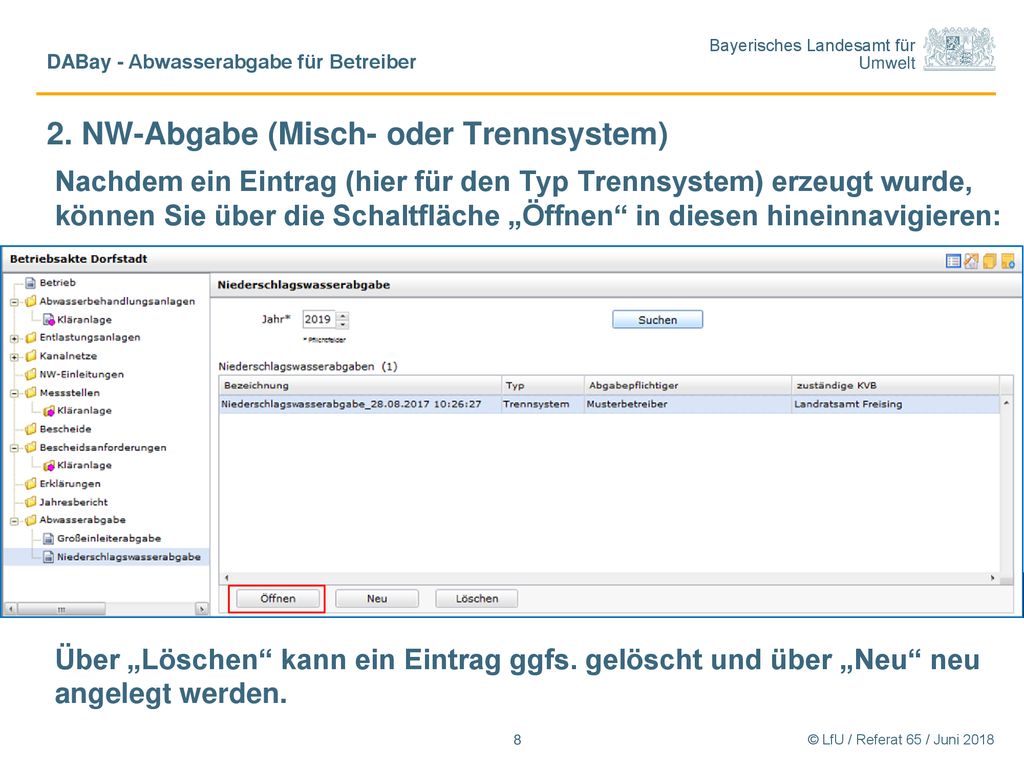Click the yellow stacked-pages icon in Betriebsakte header

[x=989, y=261]
